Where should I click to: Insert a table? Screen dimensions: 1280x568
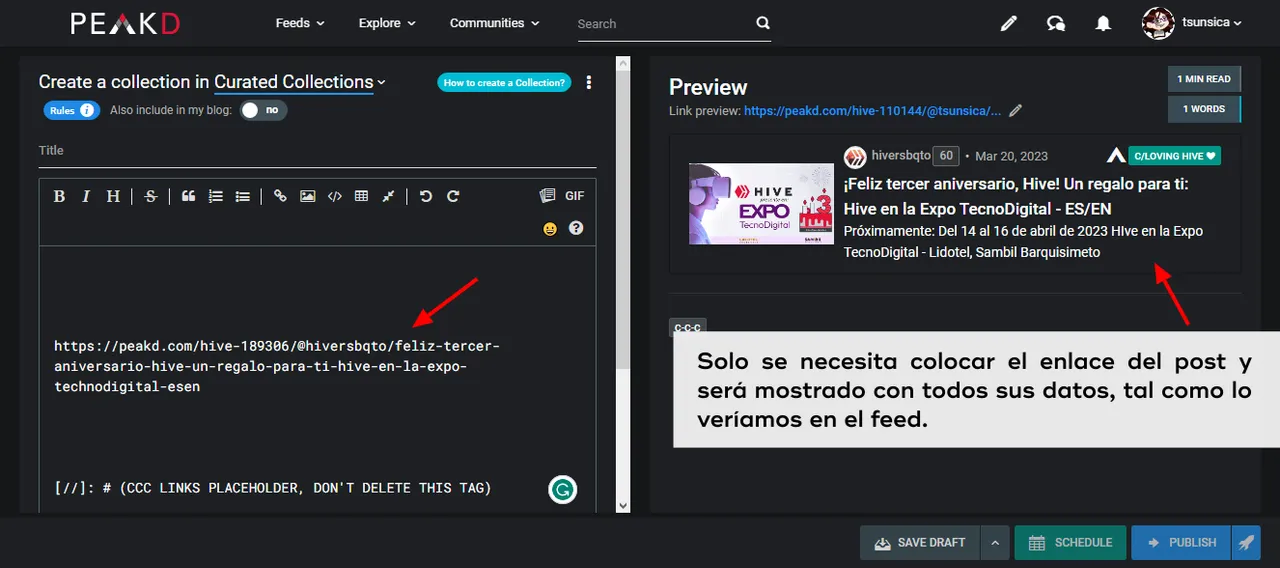pos(362,196)
